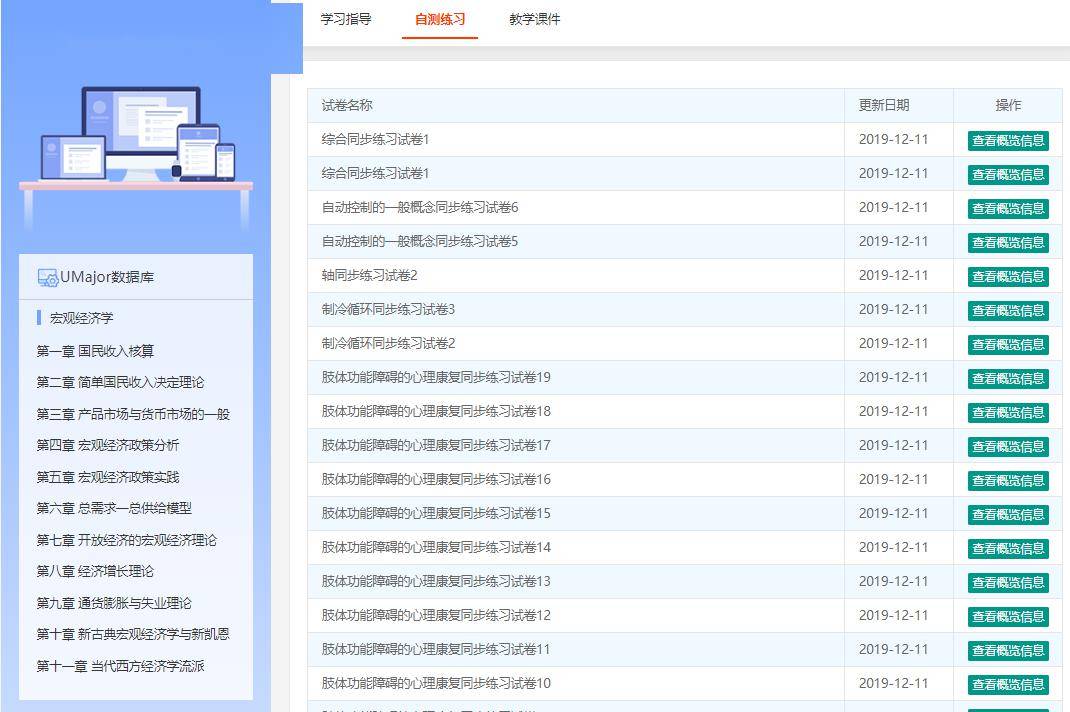
Task: Open 第七章 开放经济的宏观经济理论 chapter
Action: point(127,540)
